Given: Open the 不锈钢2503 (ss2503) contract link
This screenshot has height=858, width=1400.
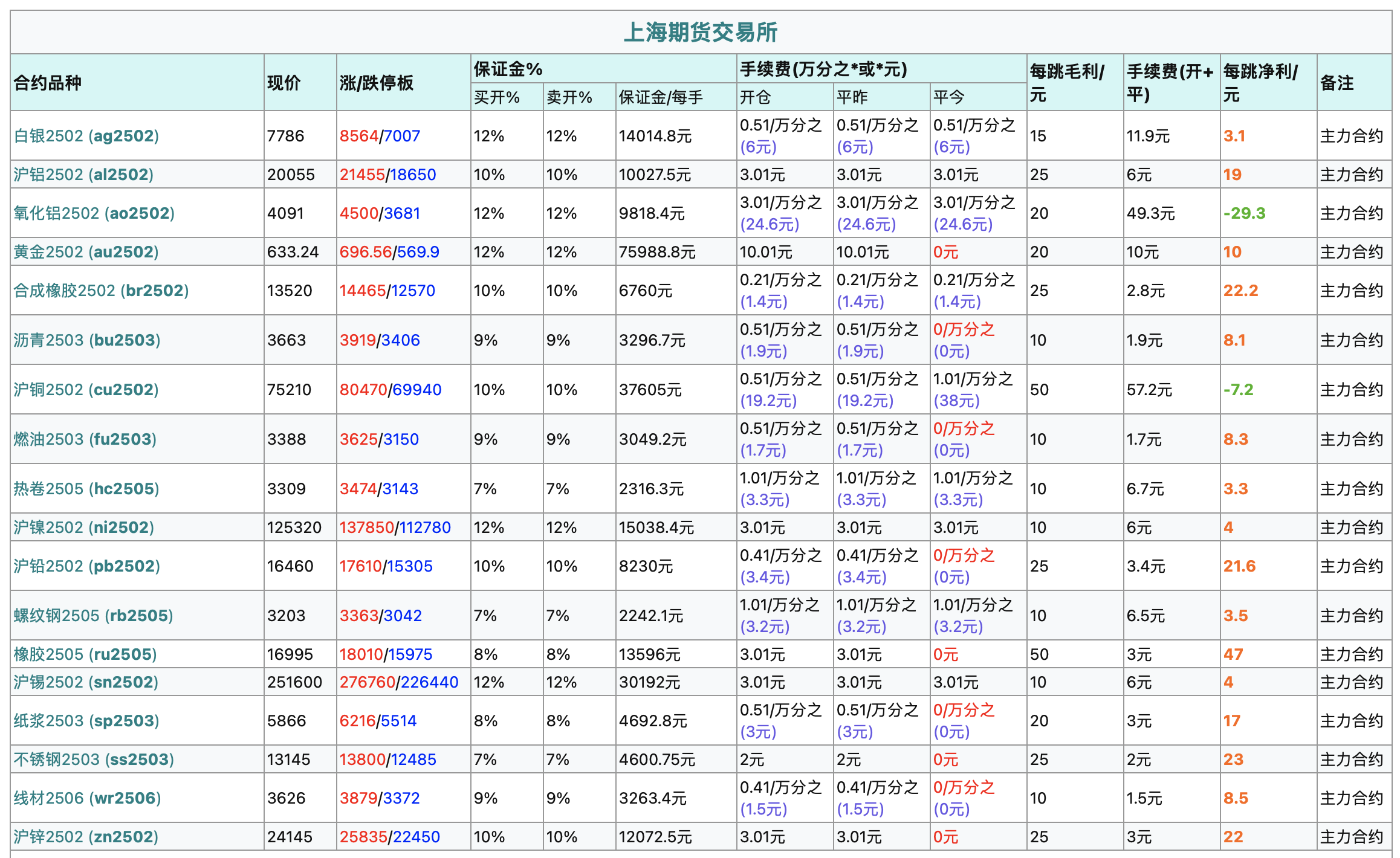Looking at the screenshot, I should pos(94,760).
